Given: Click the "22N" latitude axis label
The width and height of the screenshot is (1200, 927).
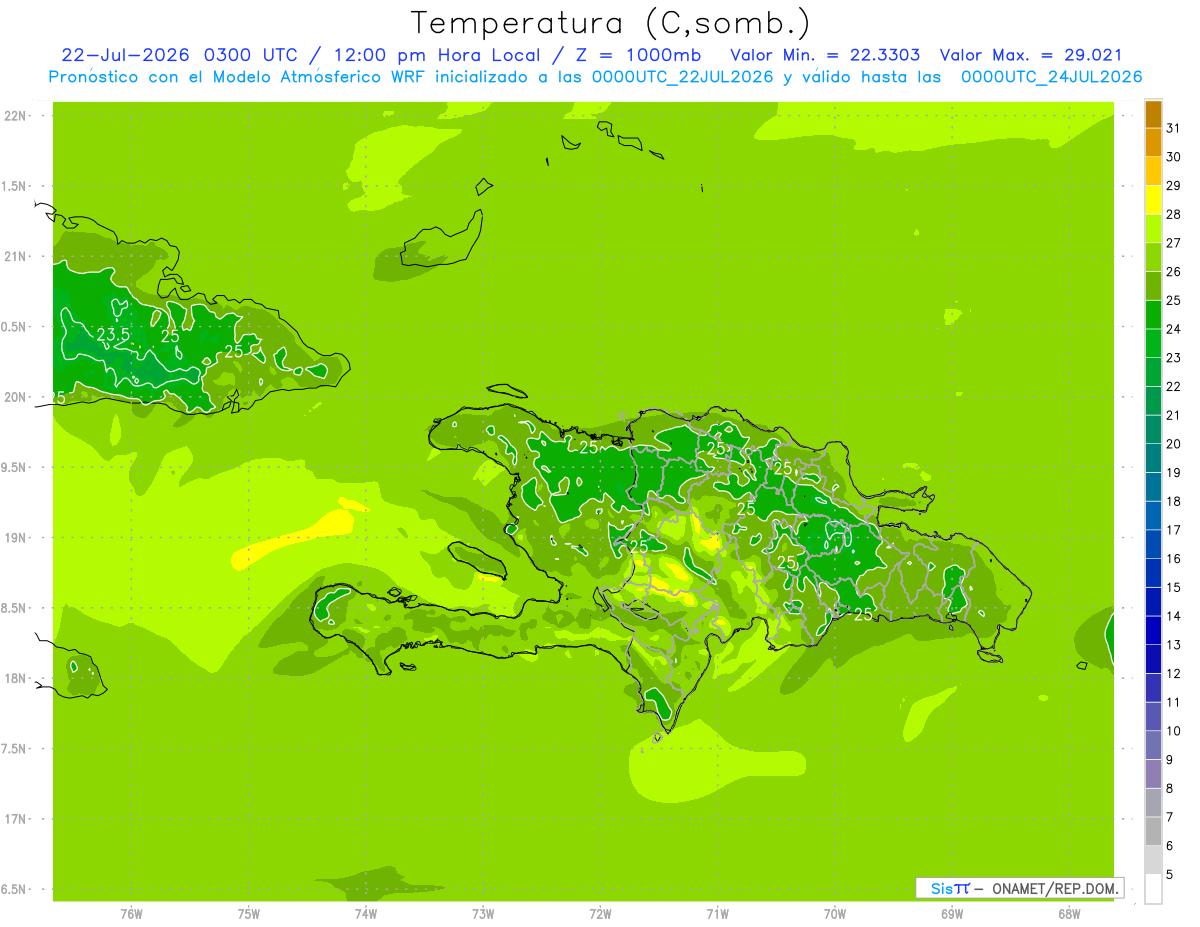Looking at the screenshot, I should pyautogui.click(x=14, y=116).
